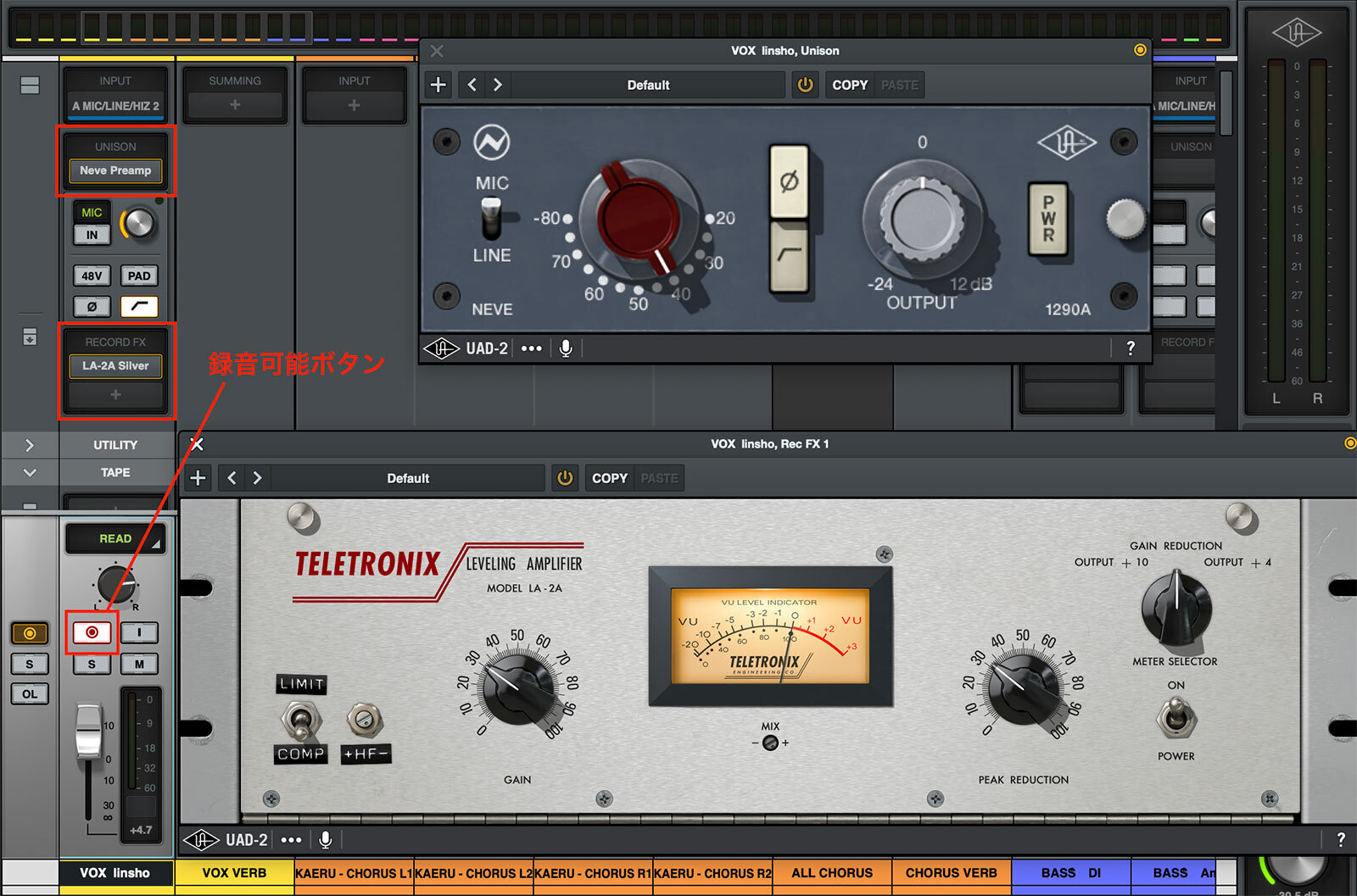1357x896 pixels.
Task: Open the READ automation mode dropdown
Action: click(115, 538)
